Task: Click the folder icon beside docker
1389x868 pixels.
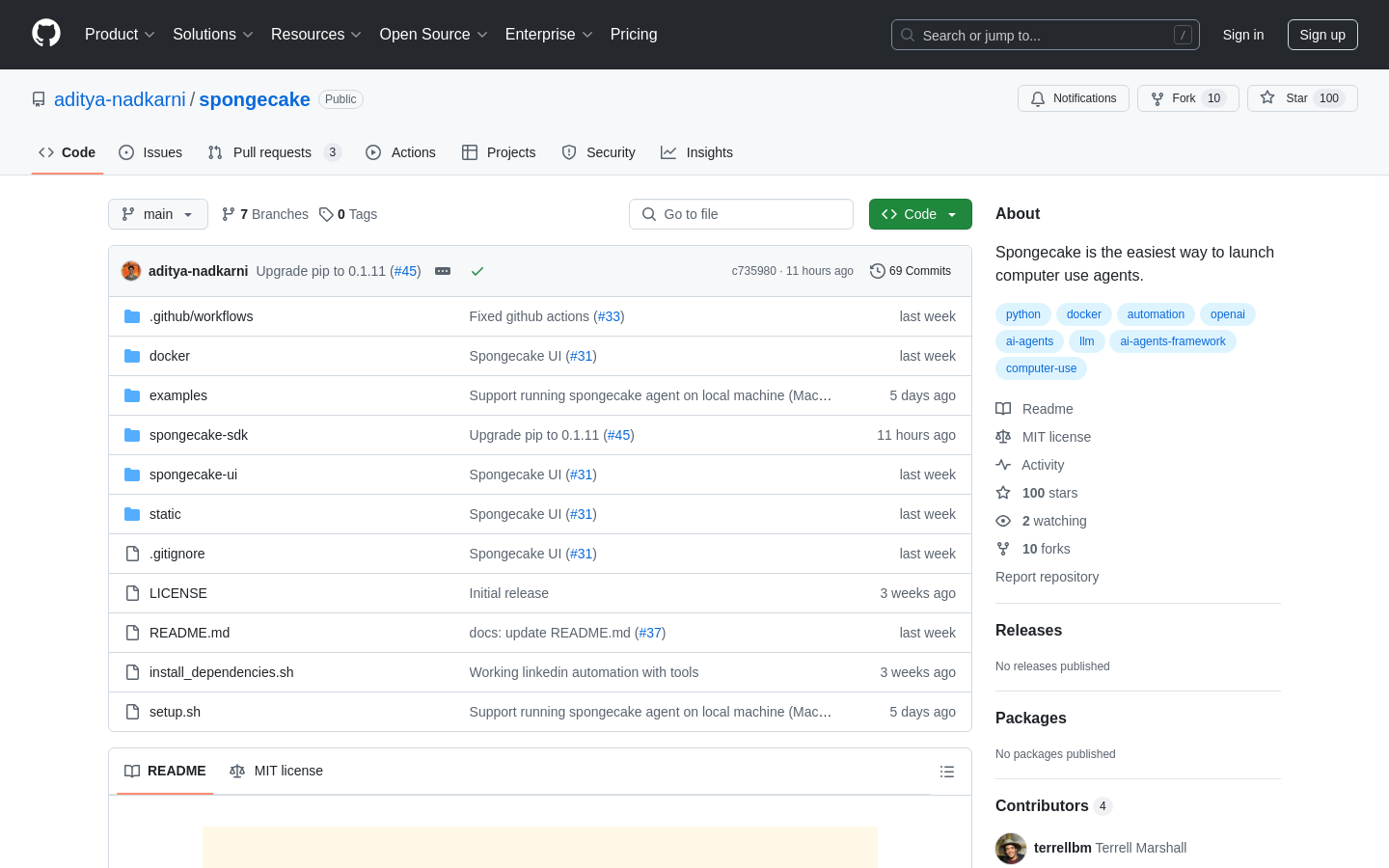Action: 132,356
